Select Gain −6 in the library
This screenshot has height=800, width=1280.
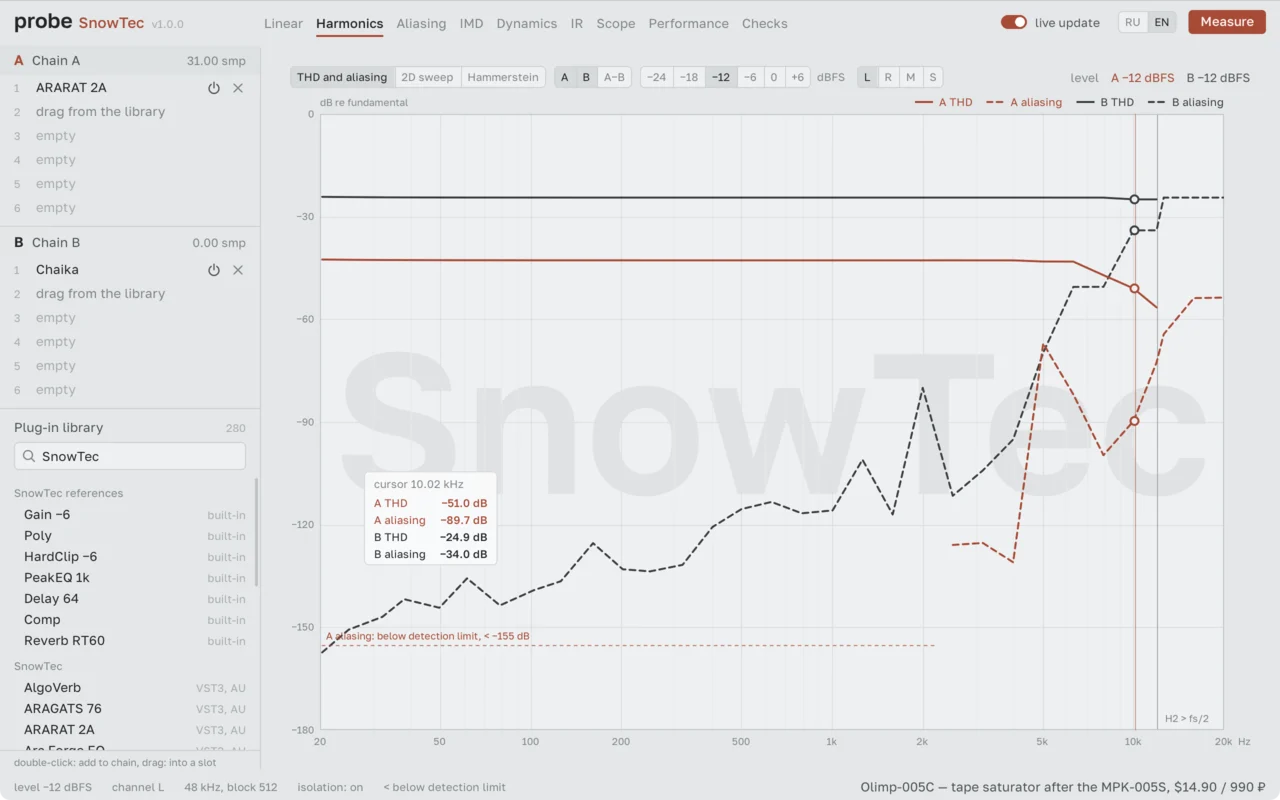tap(130, 515)
